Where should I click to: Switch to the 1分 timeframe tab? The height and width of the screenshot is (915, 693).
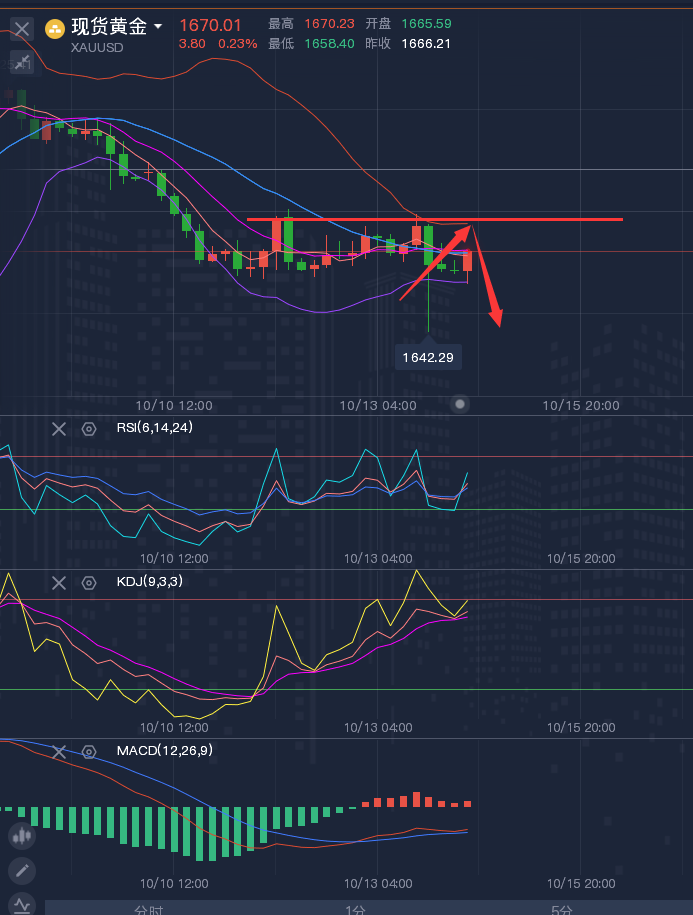pyautogui.click(x=355, y=909)
